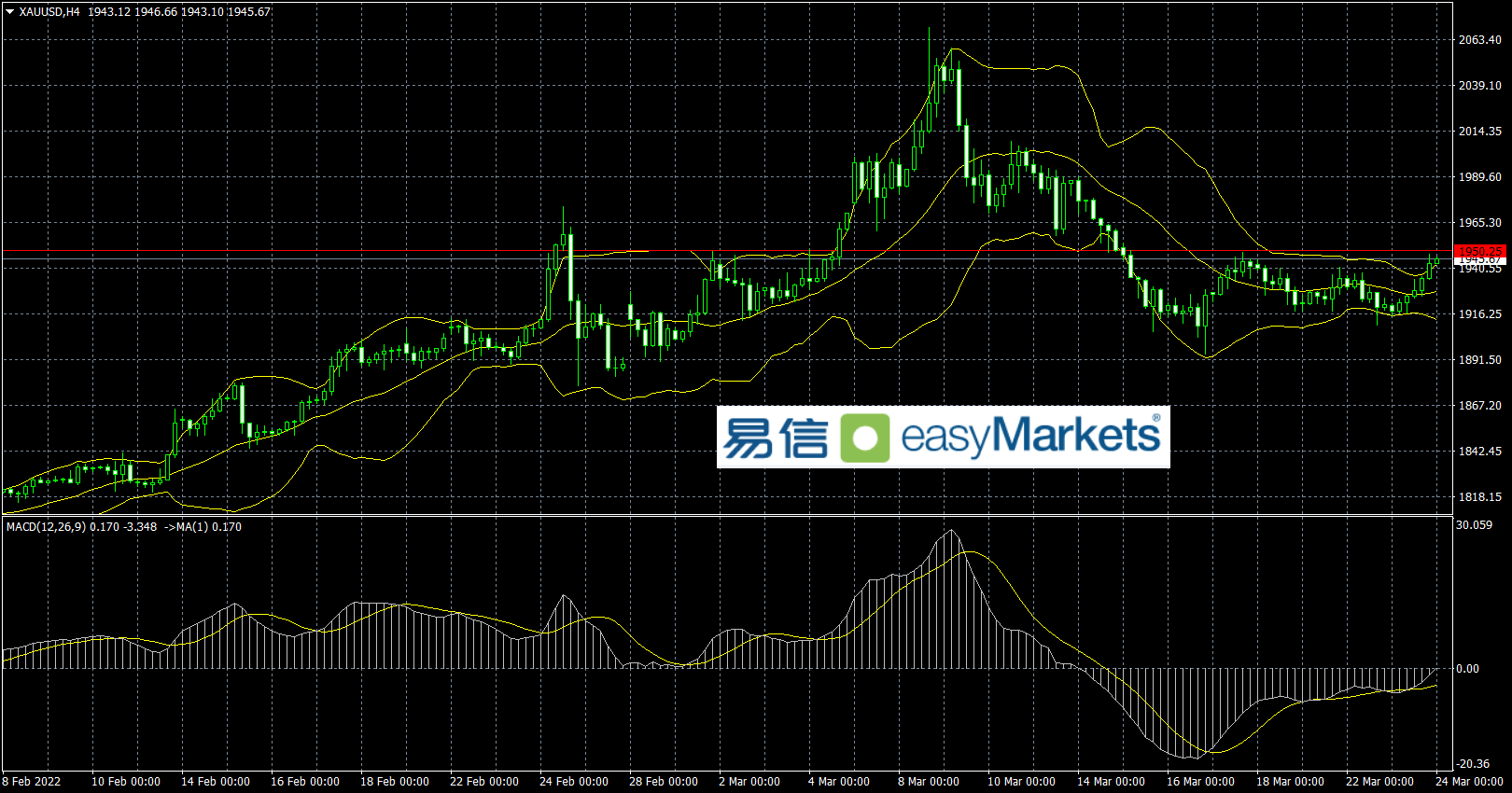Screen dimensions: 1512x793
Task: Click the 4 Mar 00:00 time label
Action: 839,782
